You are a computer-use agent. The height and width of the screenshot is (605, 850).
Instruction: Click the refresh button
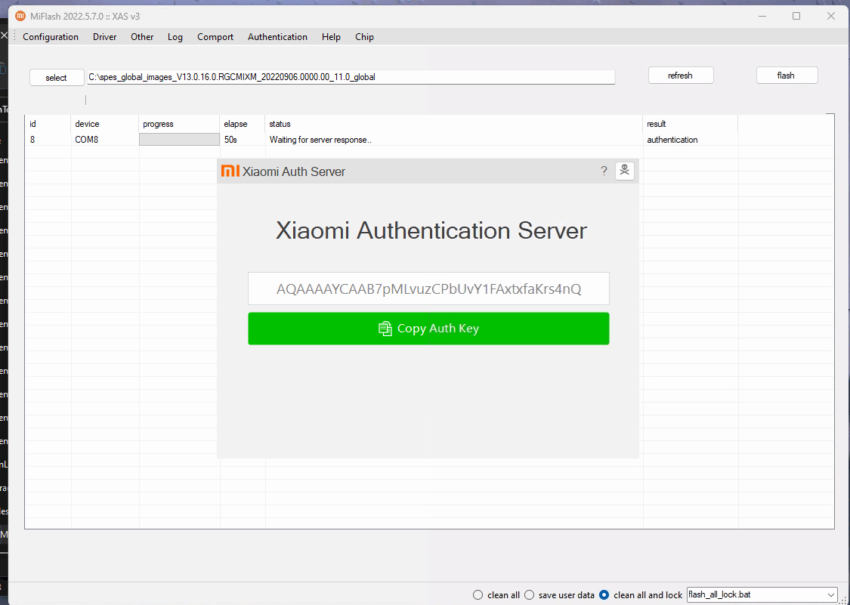[680, 75]
